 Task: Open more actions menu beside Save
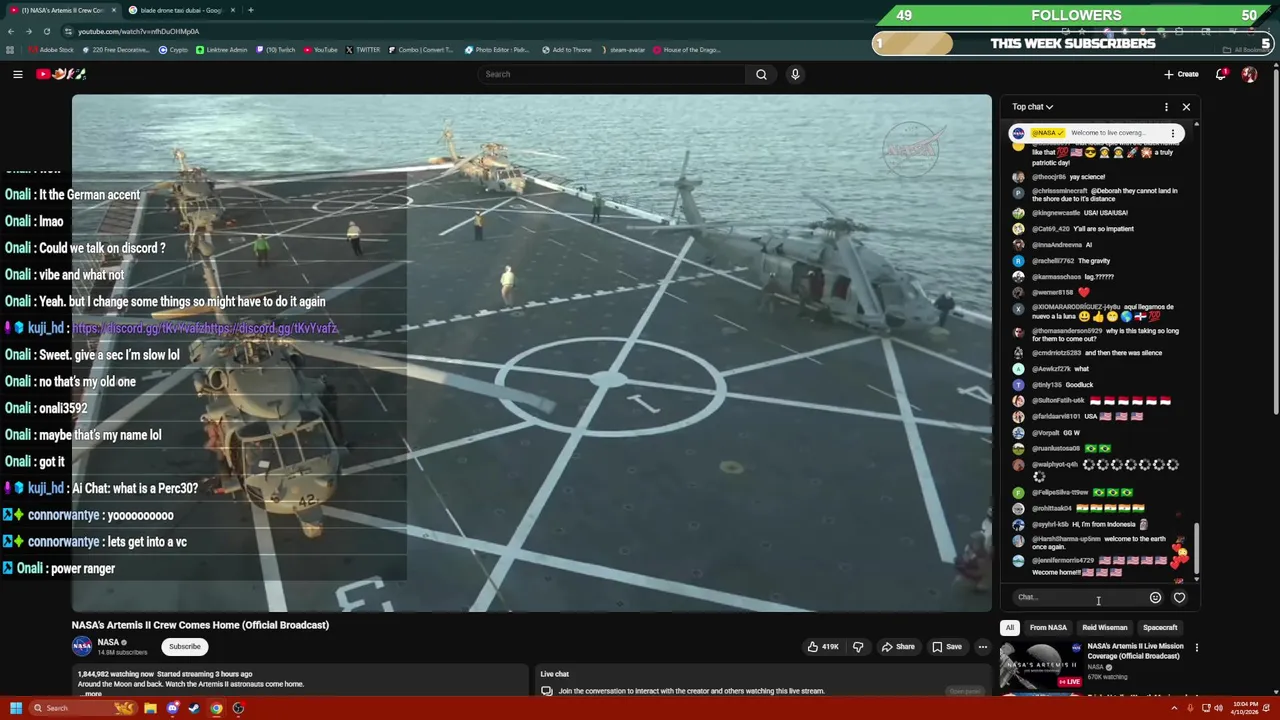pyautogui.click(x=982, y=647)
